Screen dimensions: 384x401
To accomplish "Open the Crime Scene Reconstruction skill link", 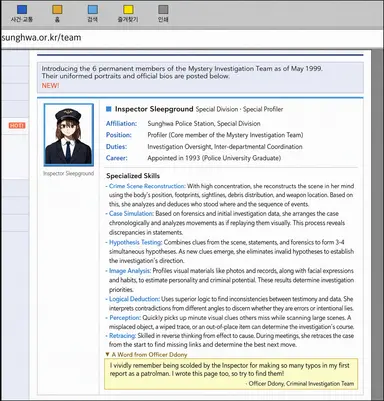I will [x=146, y=186].
